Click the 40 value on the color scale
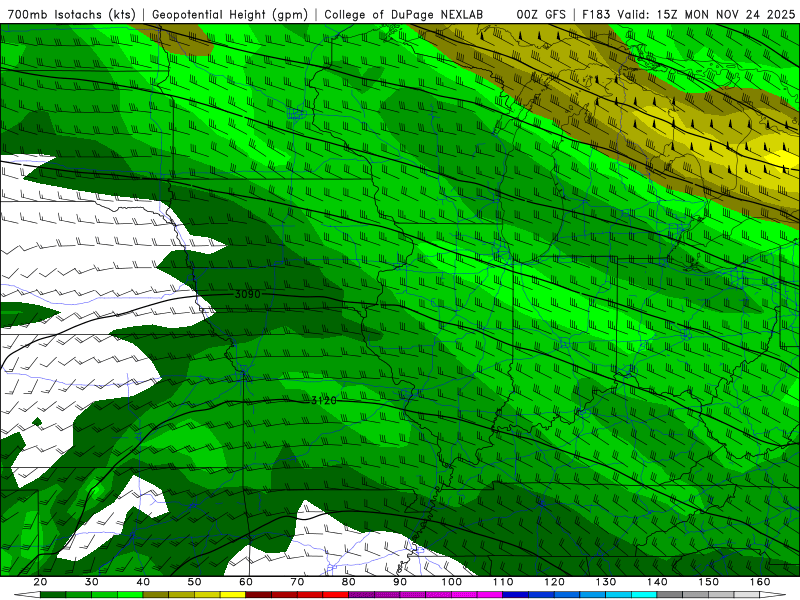 pyautogui.click(x=143, y=582)
